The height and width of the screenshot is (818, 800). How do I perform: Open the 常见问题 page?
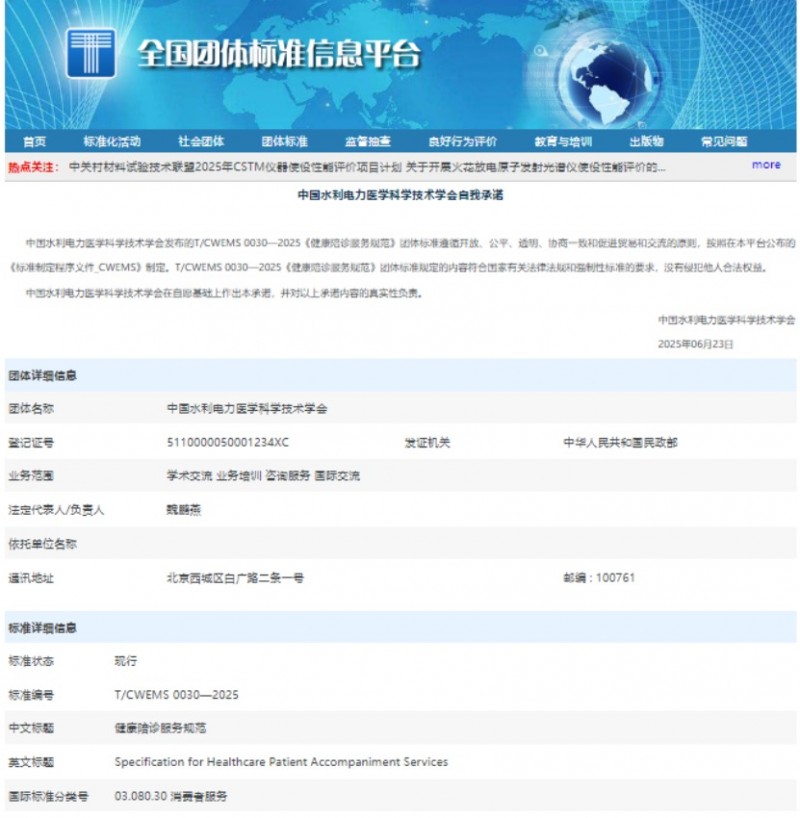(724, 141)
